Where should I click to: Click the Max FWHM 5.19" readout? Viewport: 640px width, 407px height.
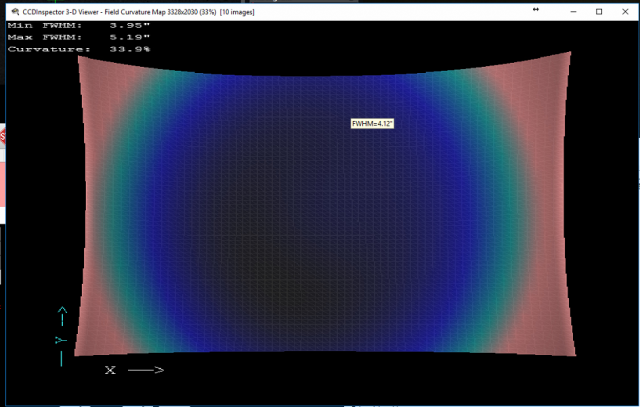[x=79, y=38]
